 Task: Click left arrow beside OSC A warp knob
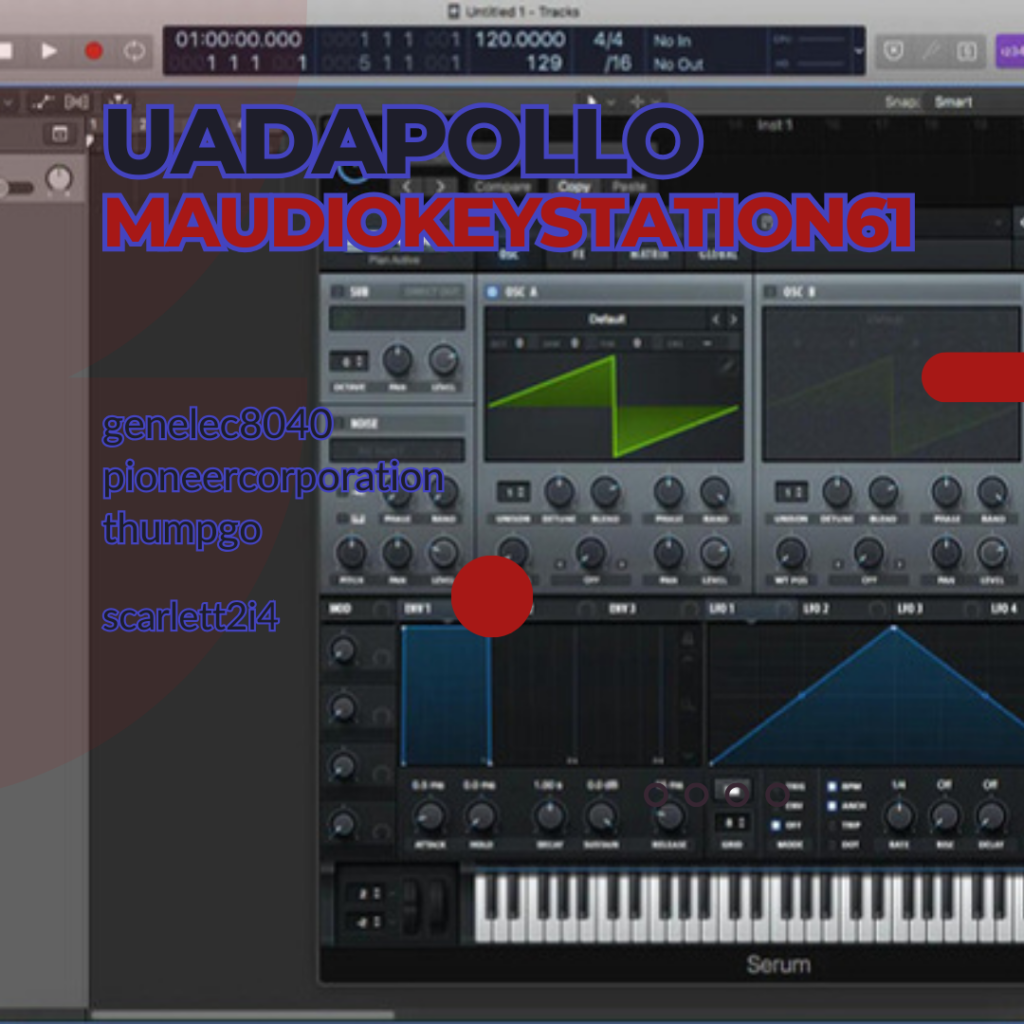(x=560, y=564)
